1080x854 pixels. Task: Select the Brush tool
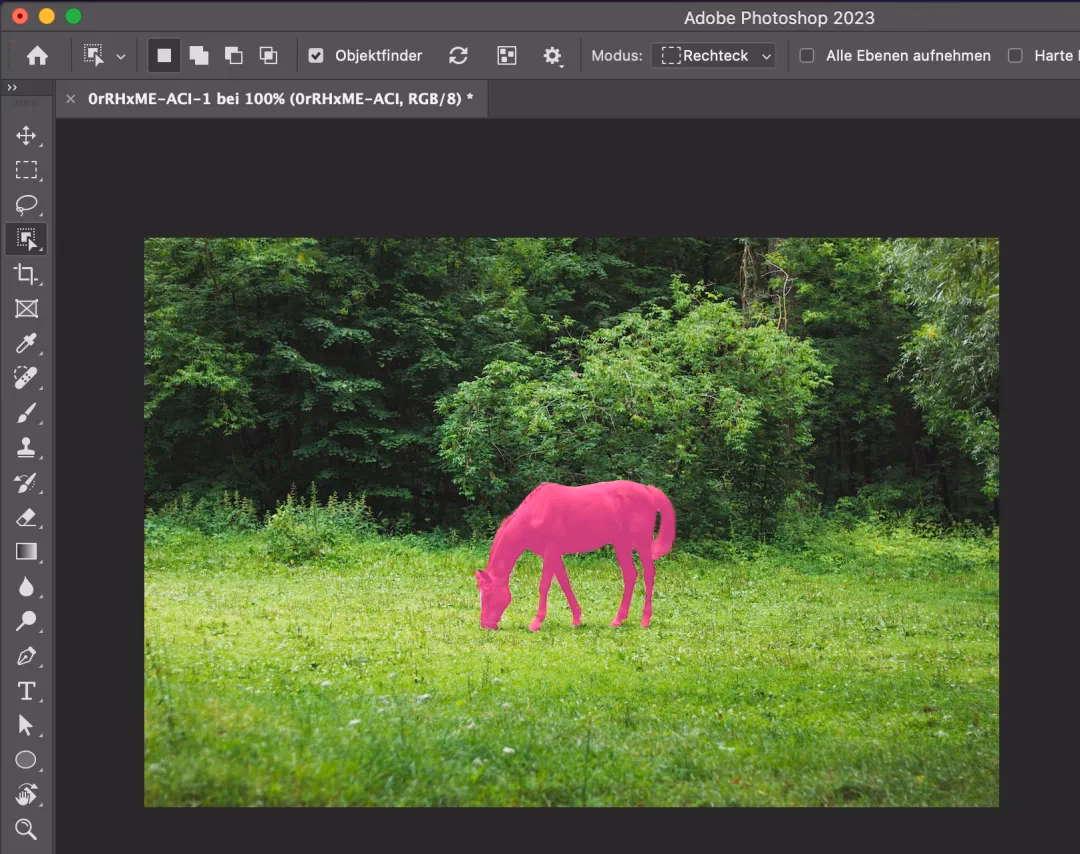tap(27, 414)
